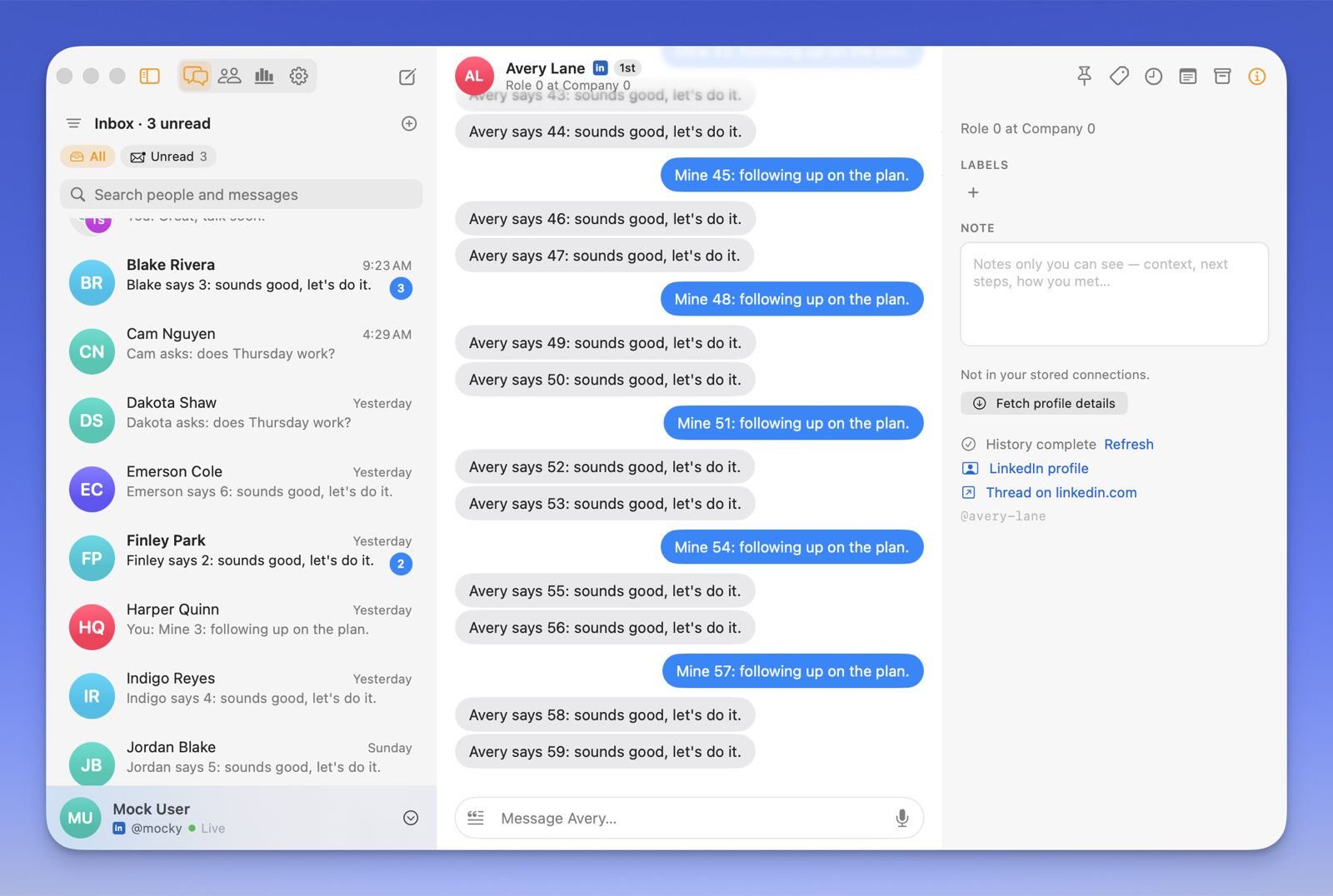Show only Unread conversations
1333x896 pixels.
pyautogui.click(x=168, y=157)
